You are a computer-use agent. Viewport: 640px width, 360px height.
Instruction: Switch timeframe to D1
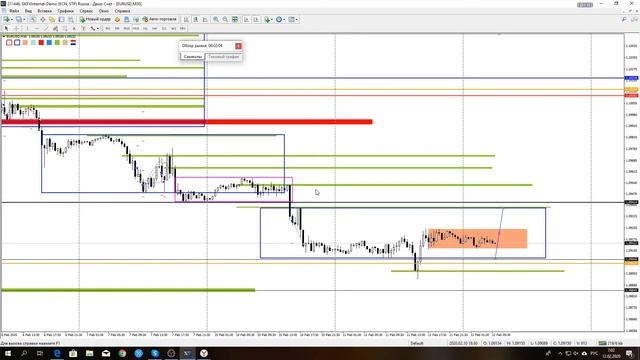coord(164,28)
